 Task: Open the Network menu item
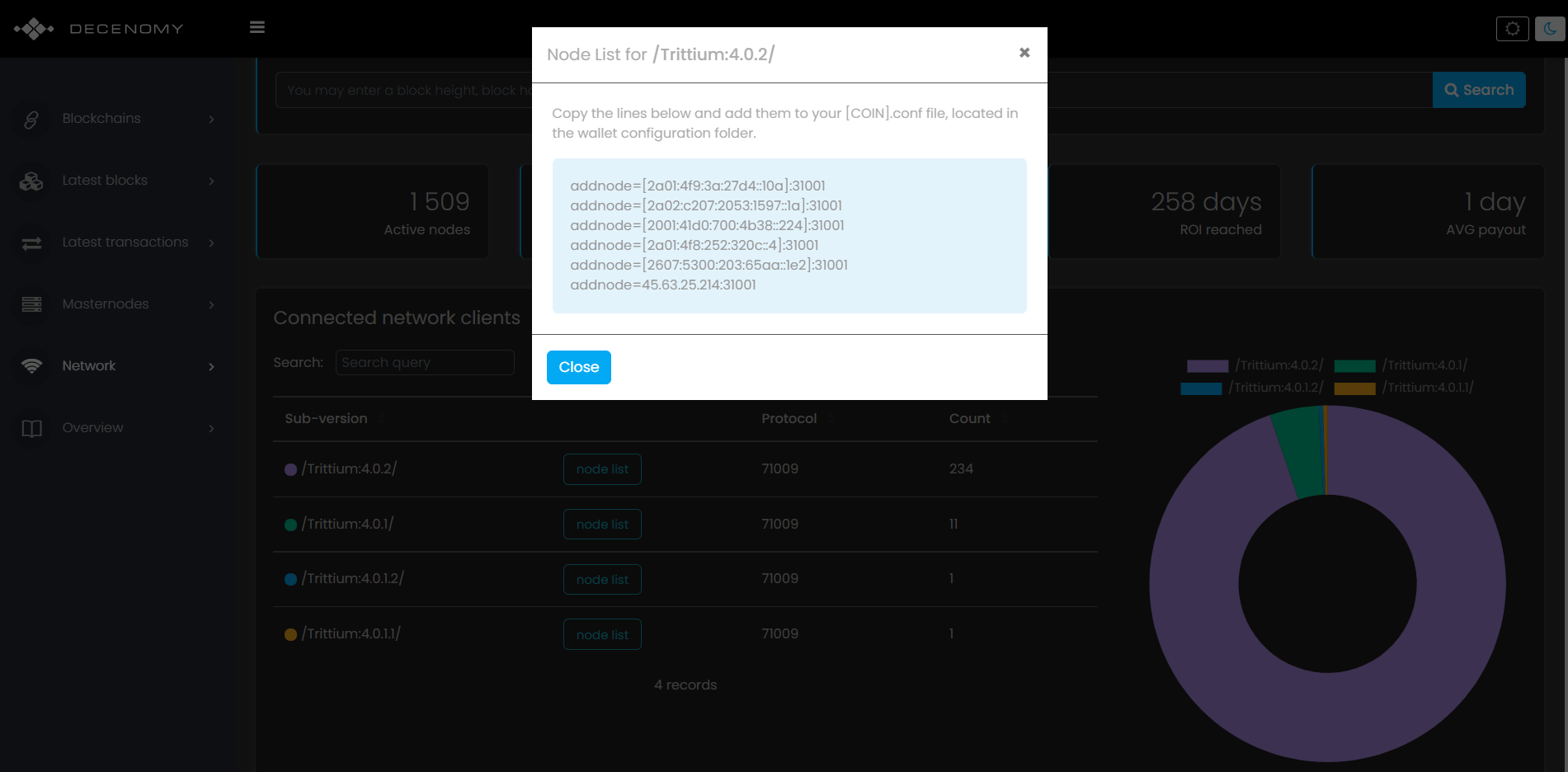click(89, 366)
